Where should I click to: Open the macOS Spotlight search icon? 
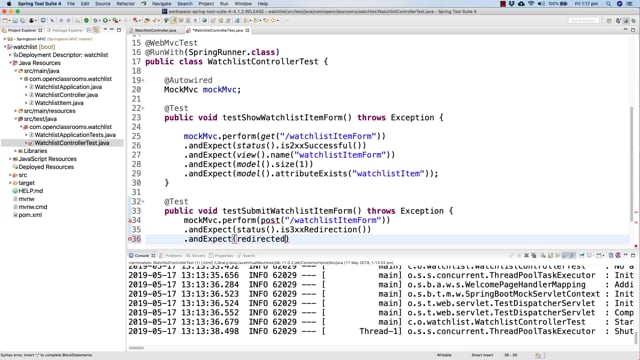point(608,4)
